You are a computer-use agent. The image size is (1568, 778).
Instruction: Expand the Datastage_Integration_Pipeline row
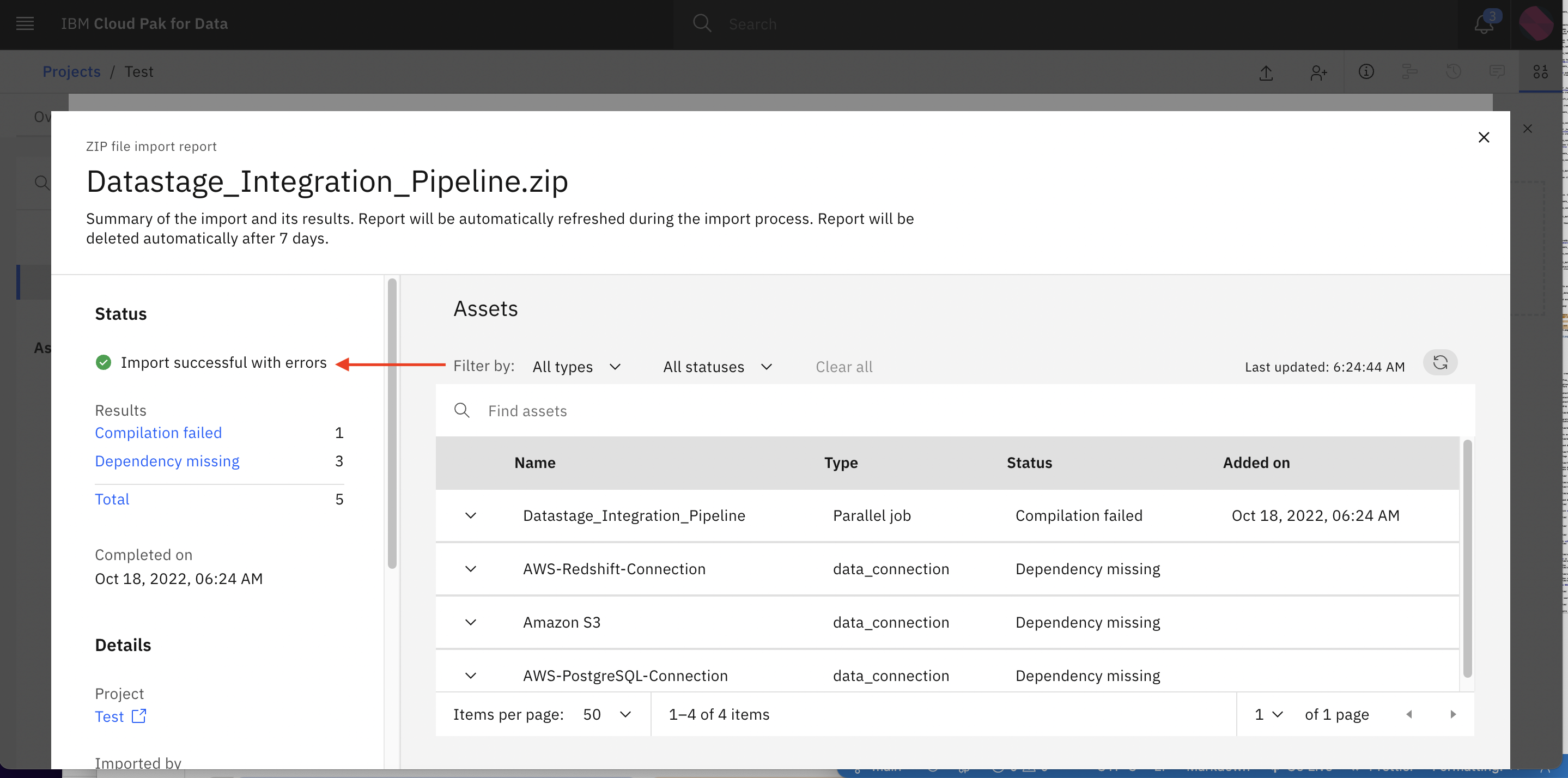pyautogui.click(x=471, y=515)
